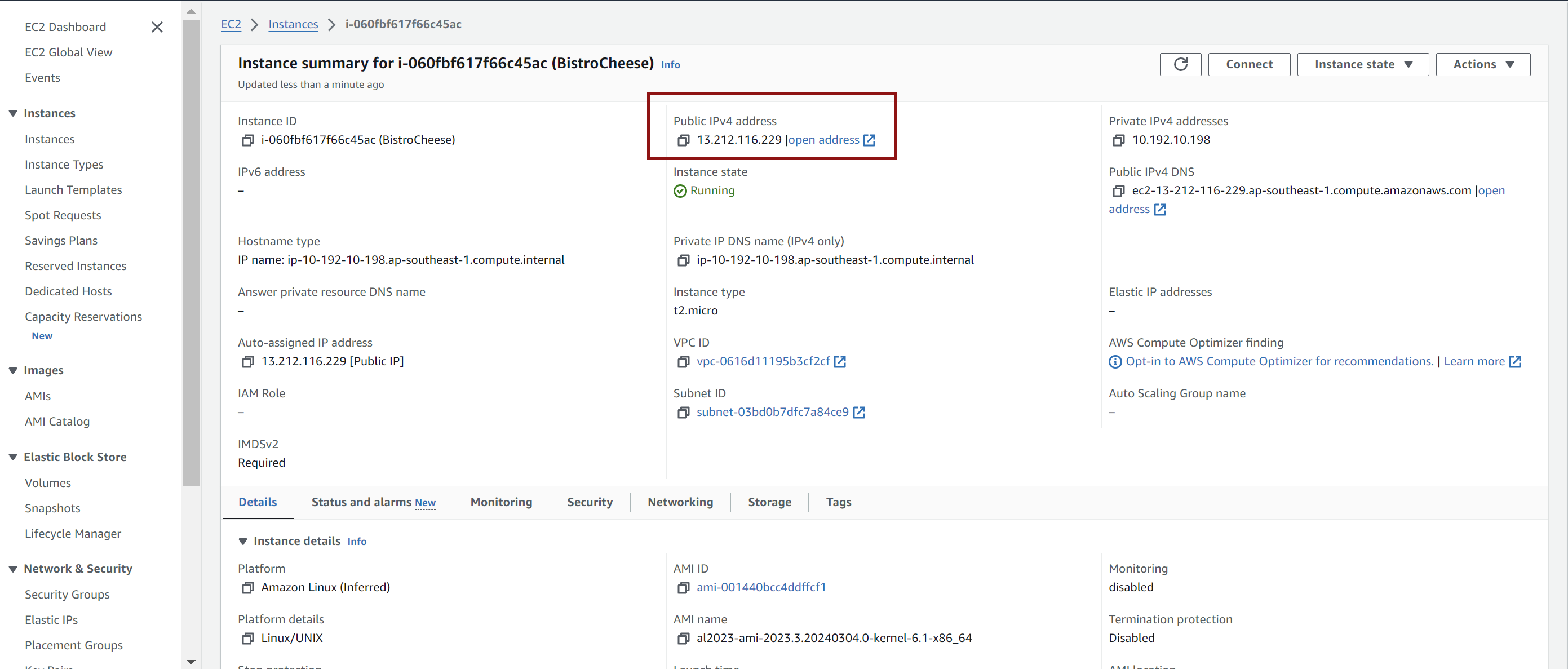Switch to the Tags tab

(838, 502)
